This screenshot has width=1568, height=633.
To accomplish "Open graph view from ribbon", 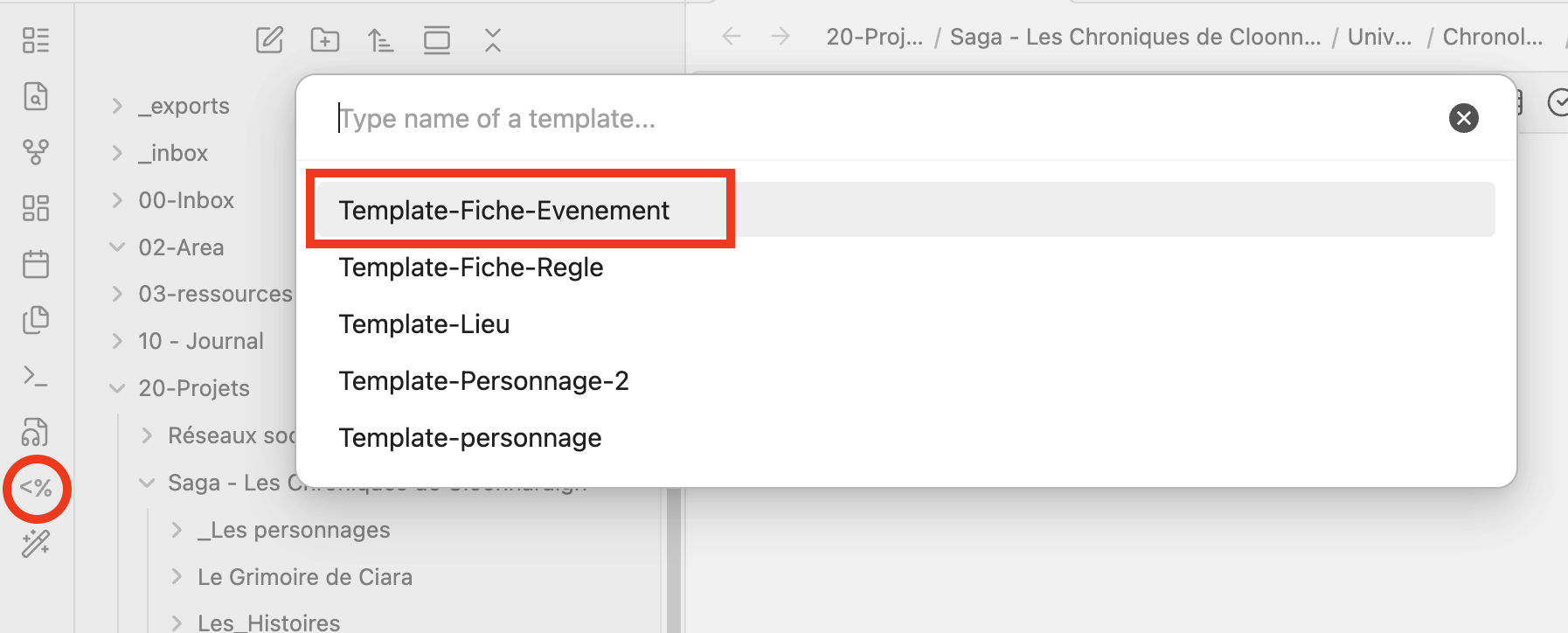I will click(x=36, y=152).
